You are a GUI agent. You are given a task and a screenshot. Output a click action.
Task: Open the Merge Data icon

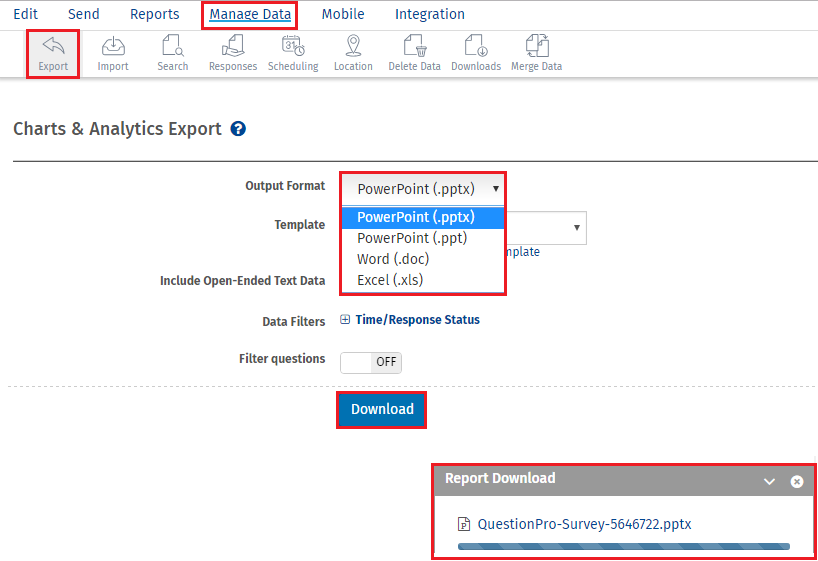click(537, 46)
